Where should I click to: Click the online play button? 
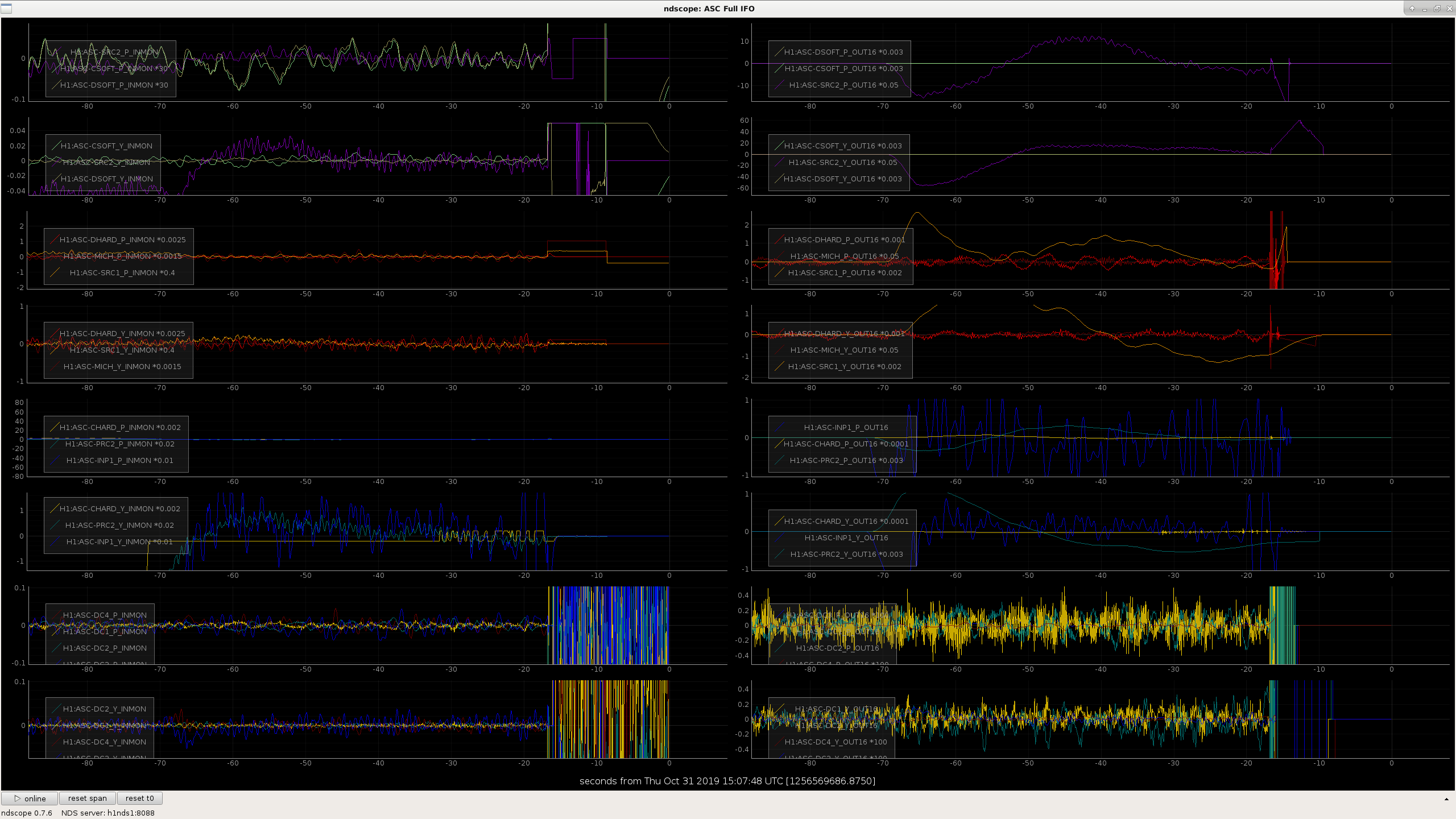pos(30,799)
